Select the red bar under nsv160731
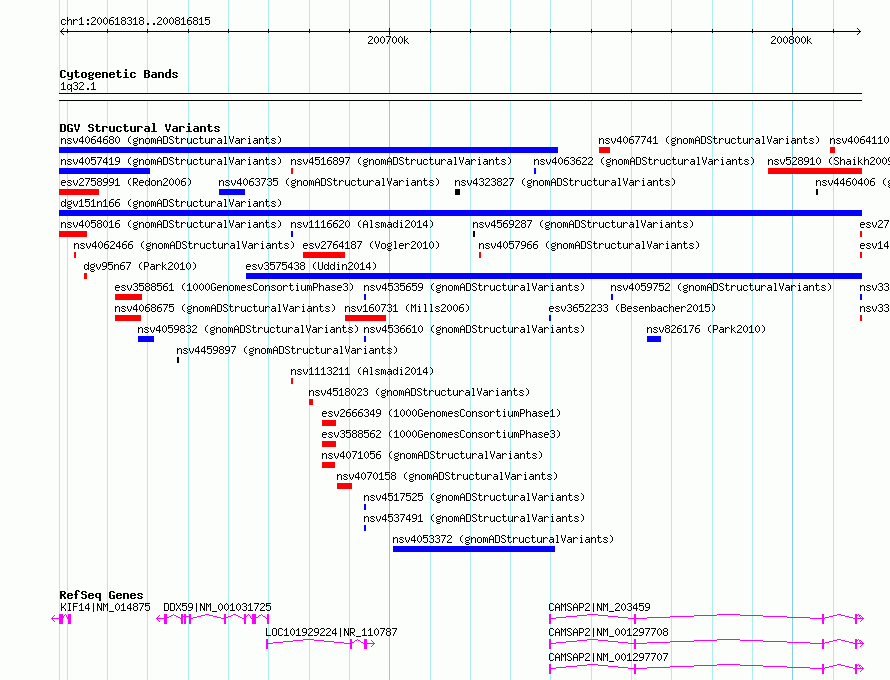 (x=365, y=318)
